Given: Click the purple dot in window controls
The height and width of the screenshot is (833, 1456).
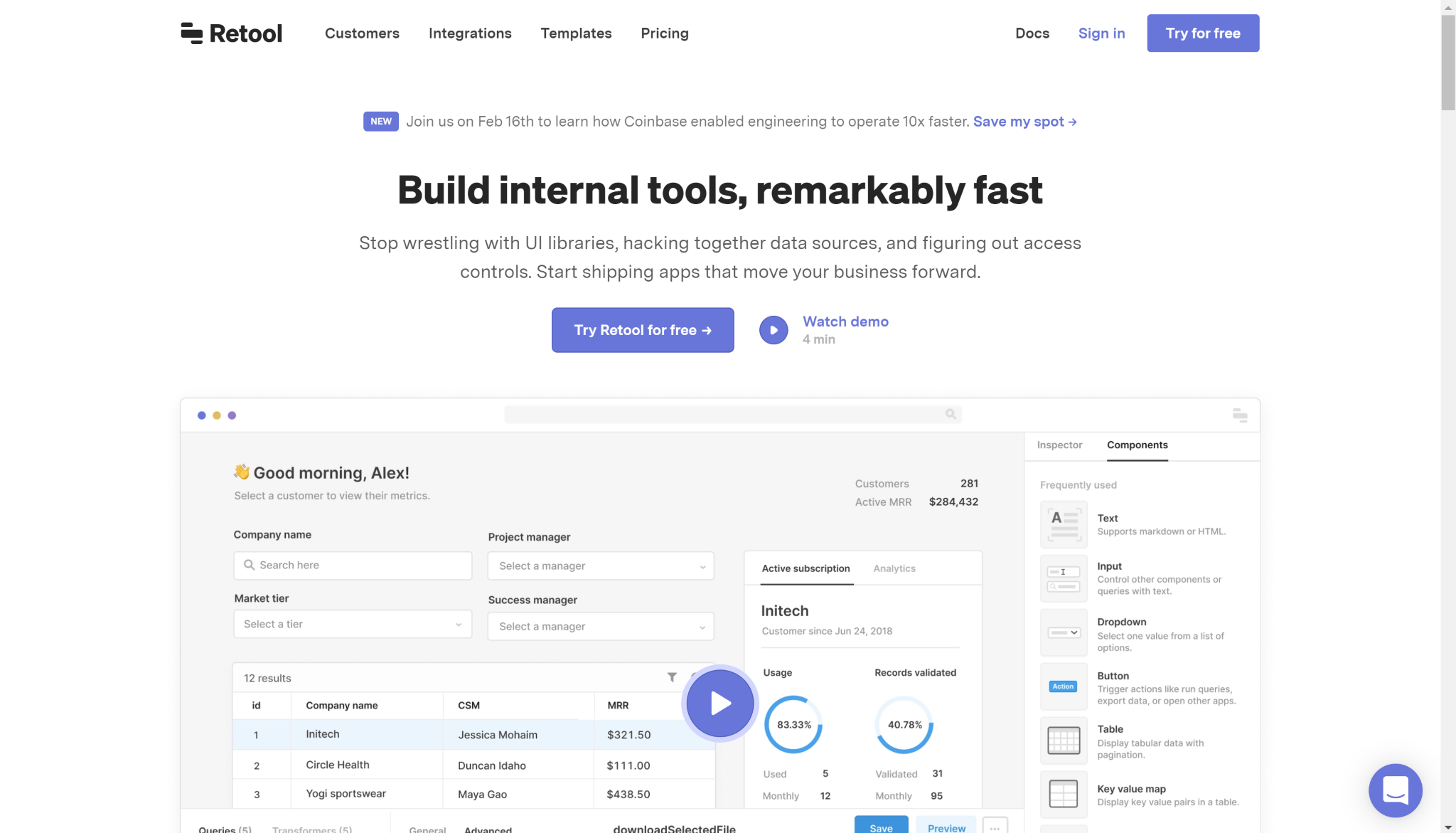Looking at the screenshot, I should (x=232, y=415).
